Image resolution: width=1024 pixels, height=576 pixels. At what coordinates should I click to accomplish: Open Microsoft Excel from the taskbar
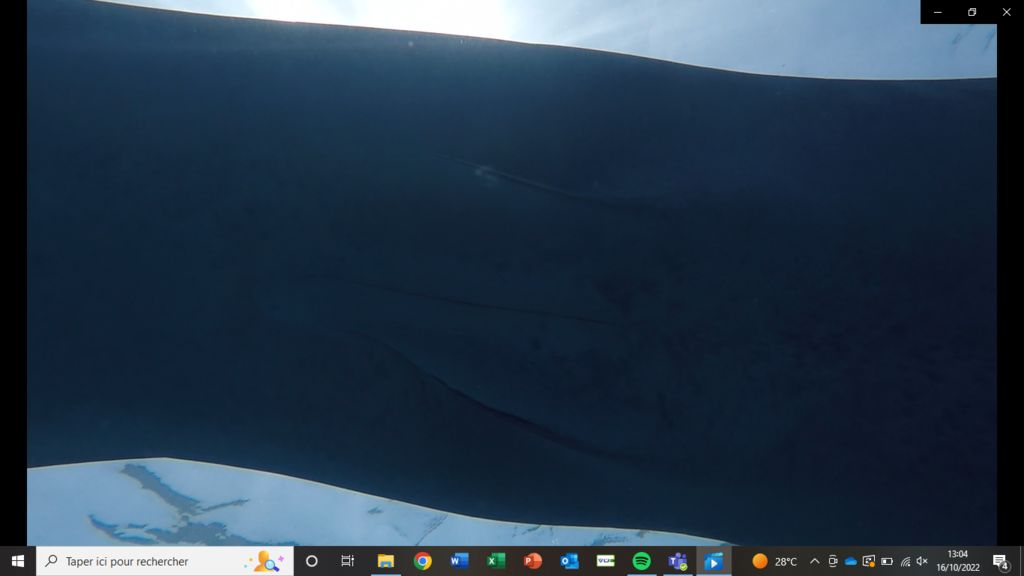(496, 561)
